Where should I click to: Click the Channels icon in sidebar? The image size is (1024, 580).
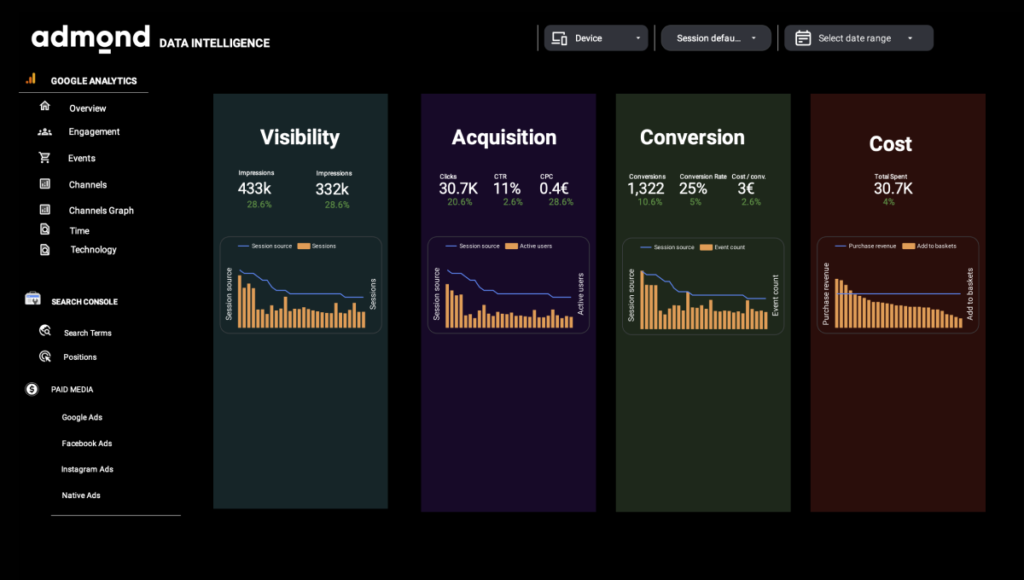click(x=45, y=184)
